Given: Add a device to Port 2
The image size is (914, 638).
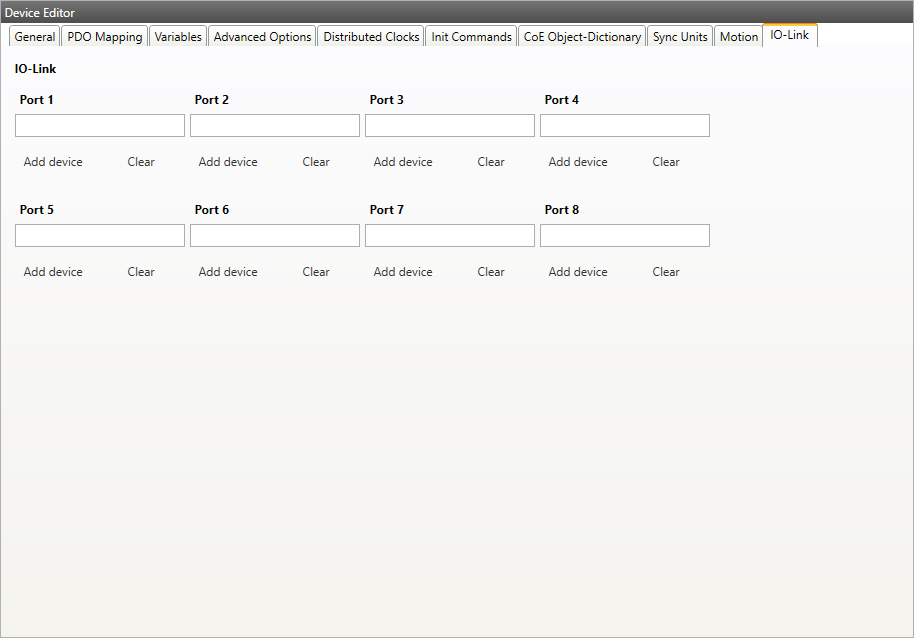Looking at the screenshot, I should click(x=228, y=162).
